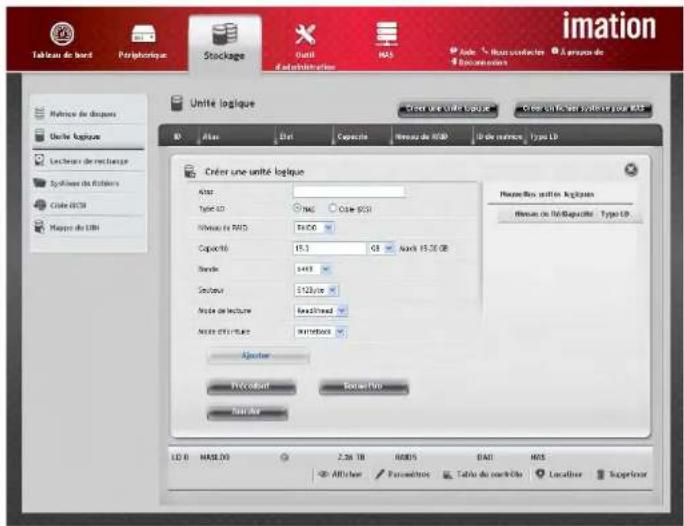684x526 pixels.
Task: Click the NAS LD0 alias cell
Action: [x=214, y=457]
